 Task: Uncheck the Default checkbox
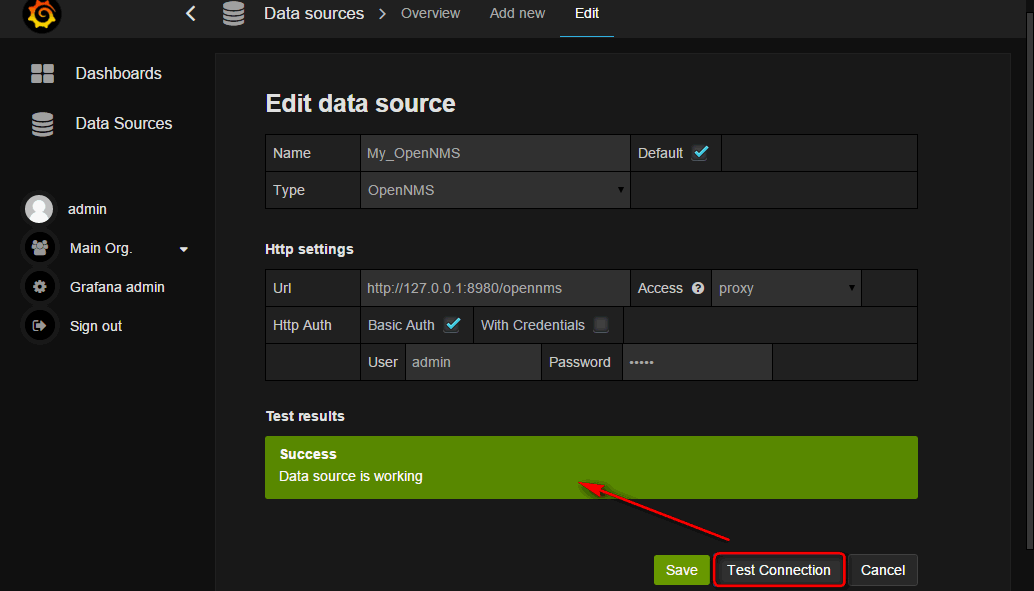[700, 153]
